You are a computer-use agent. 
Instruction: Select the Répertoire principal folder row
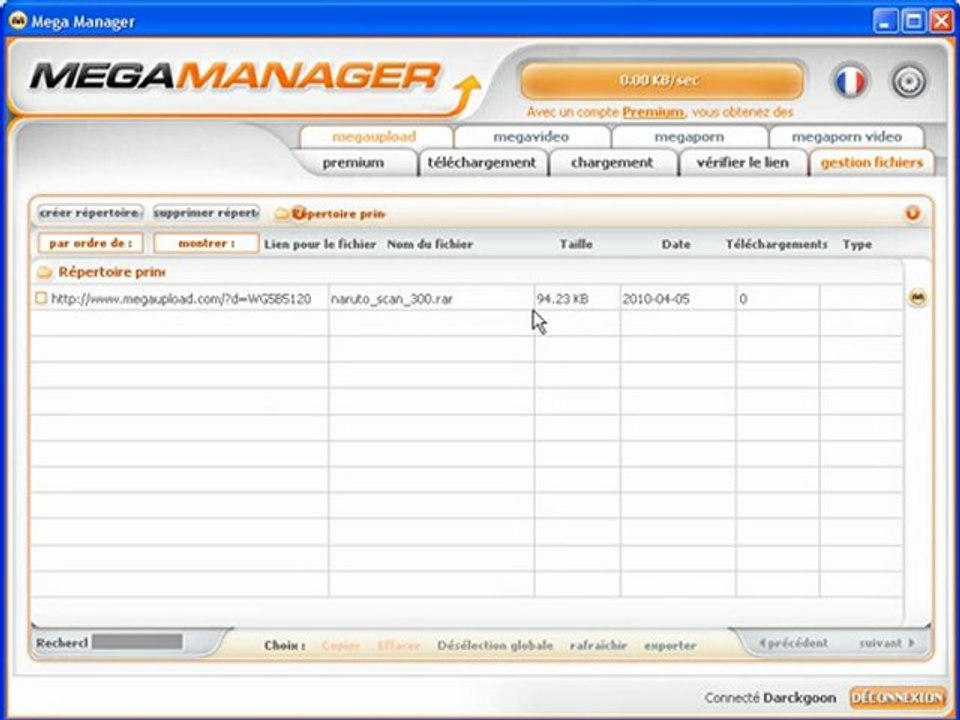[467, 272]
